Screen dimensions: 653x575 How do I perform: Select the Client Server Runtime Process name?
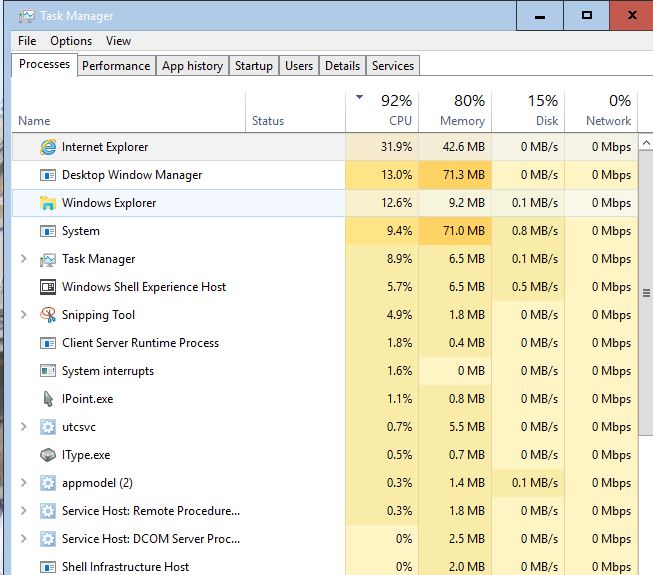point(140,343)
